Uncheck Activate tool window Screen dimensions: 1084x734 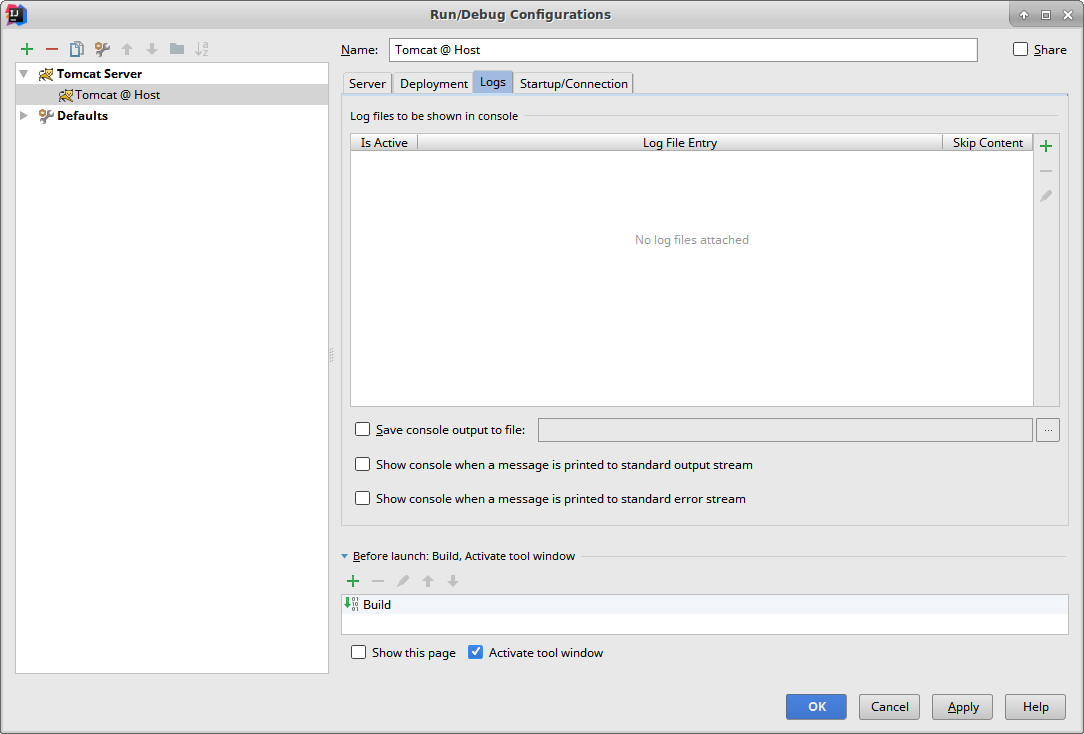tap(476, 653)
